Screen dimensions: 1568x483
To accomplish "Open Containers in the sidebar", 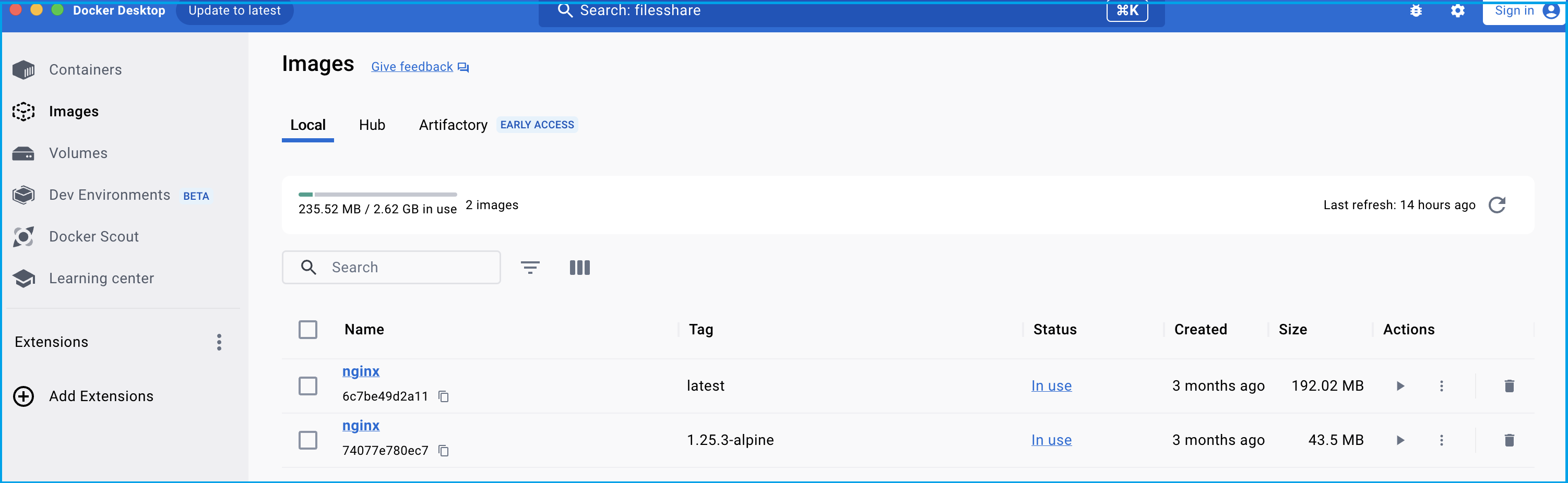I will tap(85, 70).
